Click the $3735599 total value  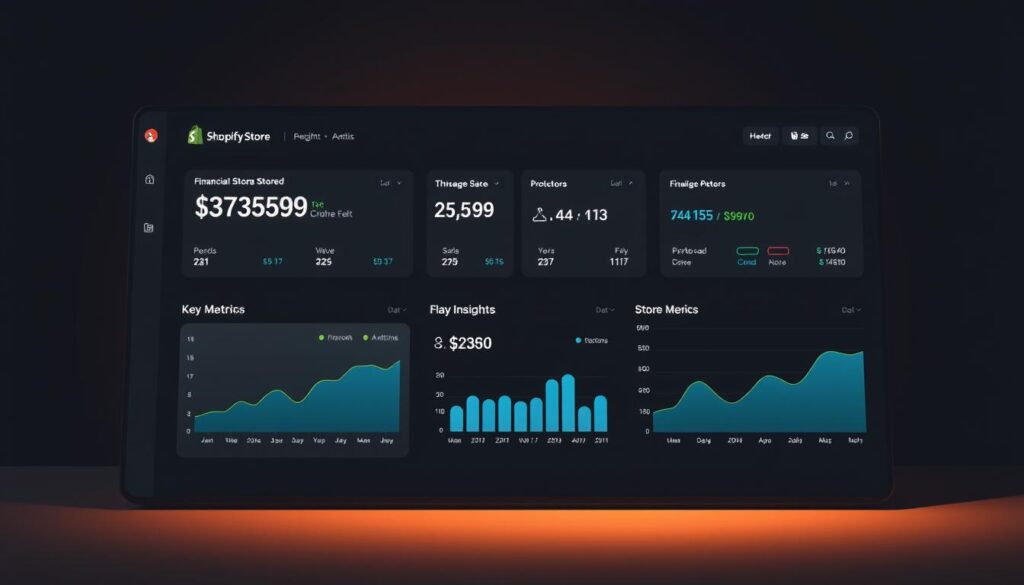pyautogui.click(x=250, y=208)
